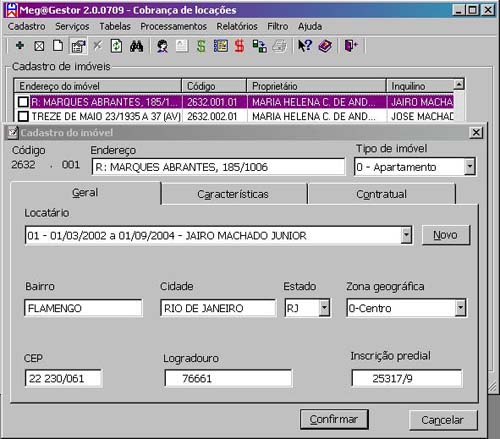This screenshot has width=500, height=439.
Task: Click the green plus add icon
Action: tap(20, 46)
